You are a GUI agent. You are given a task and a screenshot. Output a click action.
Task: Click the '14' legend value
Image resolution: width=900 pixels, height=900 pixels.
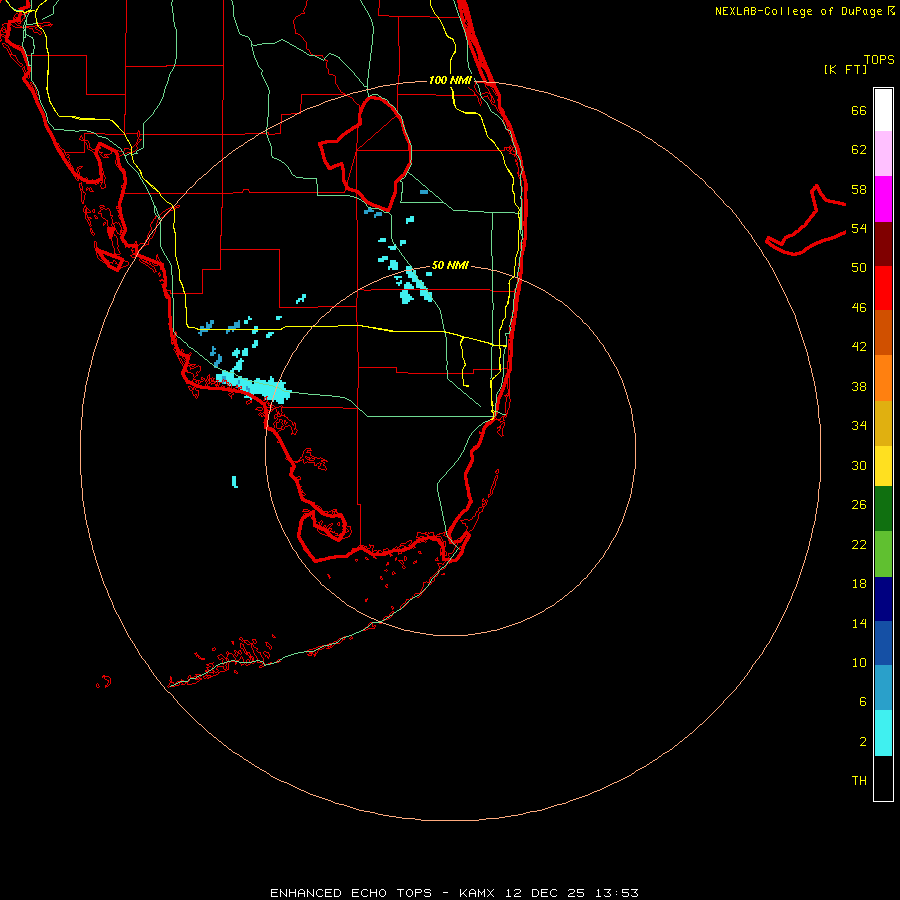[859, 623]
